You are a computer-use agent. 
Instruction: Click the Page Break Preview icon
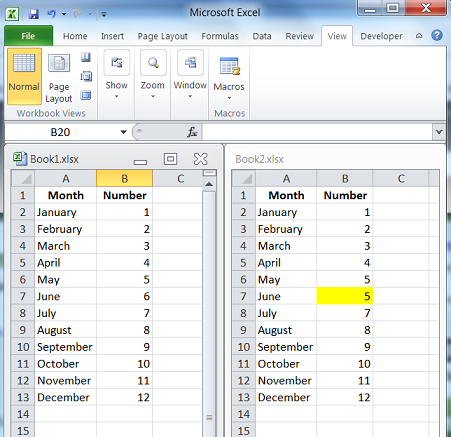[x=86, y=57]
